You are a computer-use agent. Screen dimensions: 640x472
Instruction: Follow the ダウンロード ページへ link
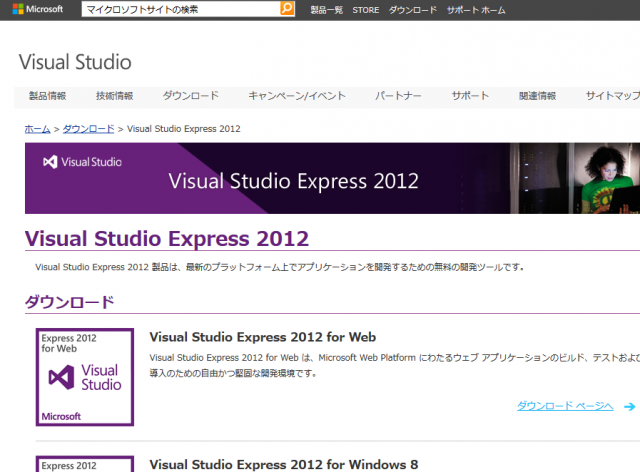[565, 406]
